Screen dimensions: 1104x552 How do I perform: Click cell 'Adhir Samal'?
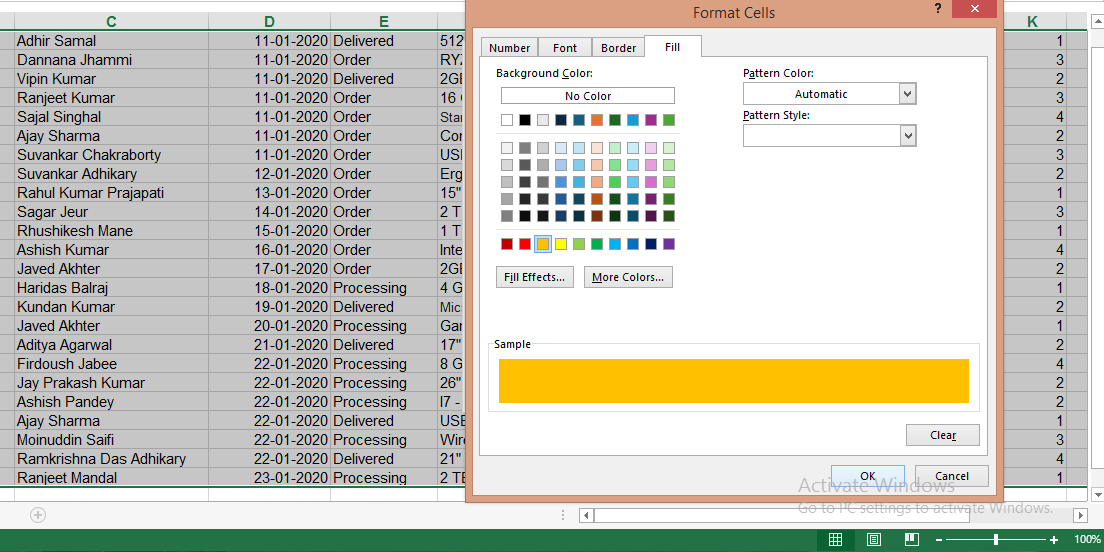(x=111, y=41)
